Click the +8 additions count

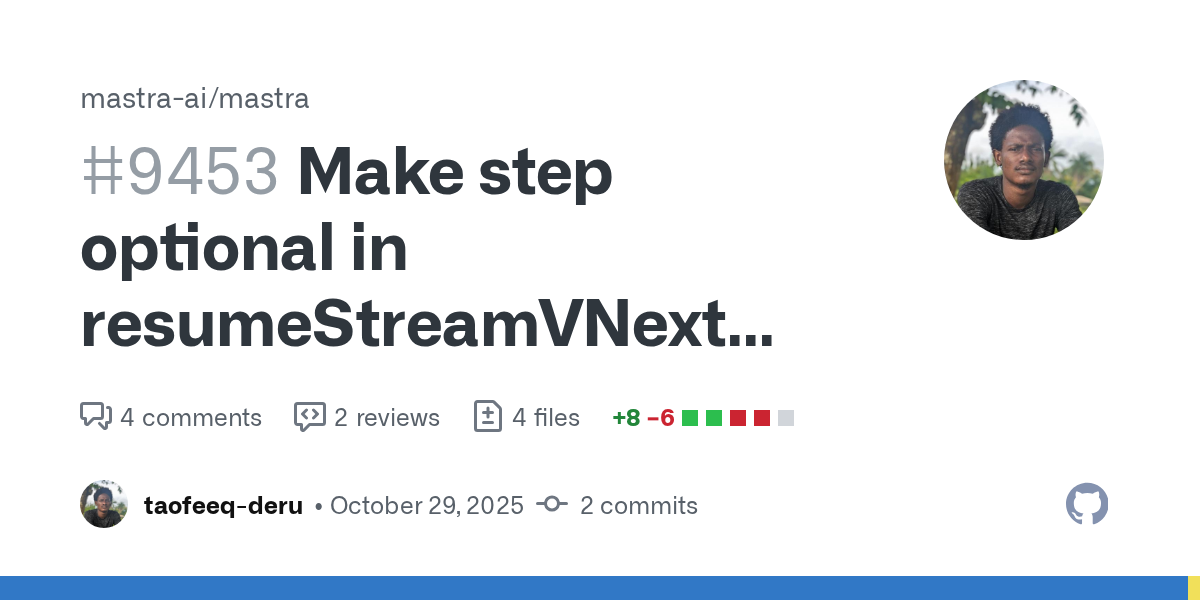click(x=626, y=418)
